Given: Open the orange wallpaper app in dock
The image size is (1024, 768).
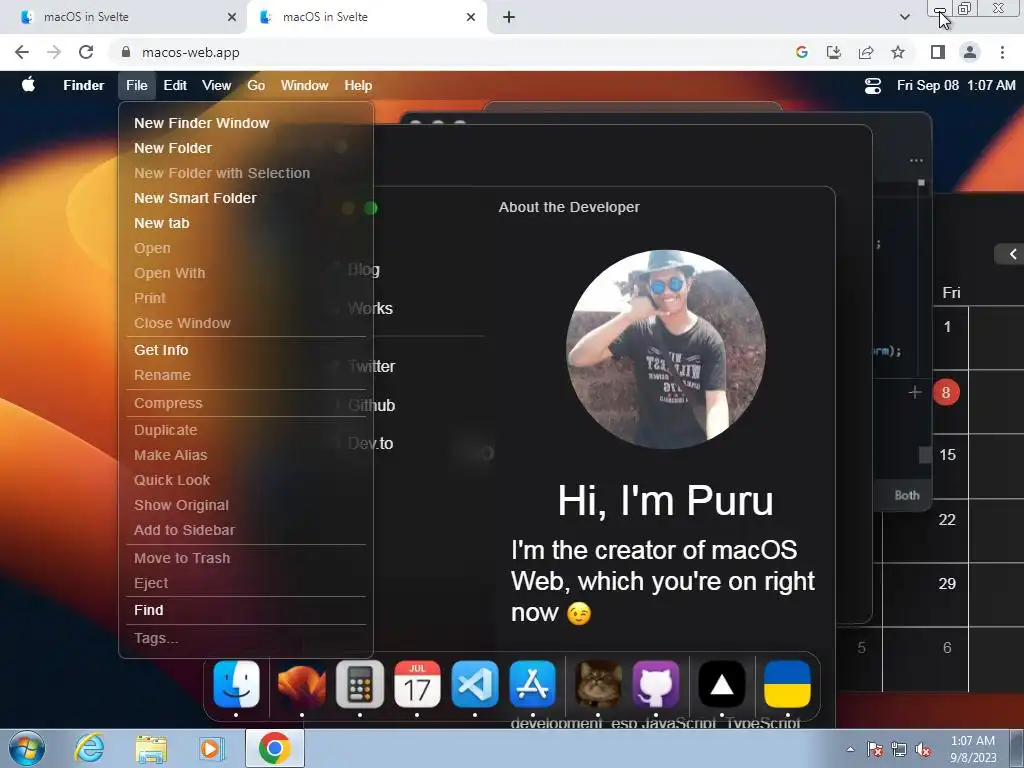Looking at the screenshot, I should click(x=302, y=684).
